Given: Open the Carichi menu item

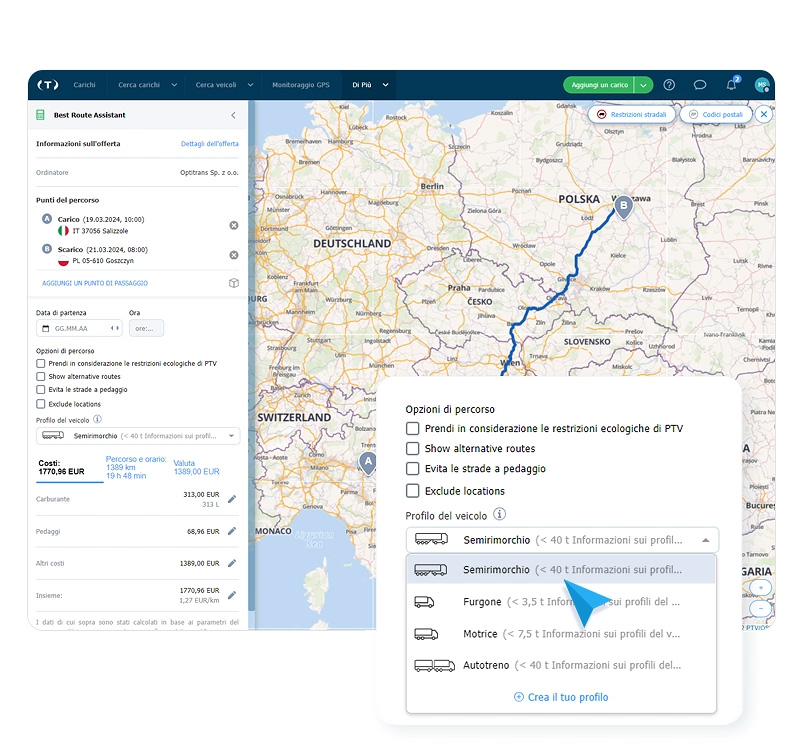Looking at the screenshot, I should [84, 85].
